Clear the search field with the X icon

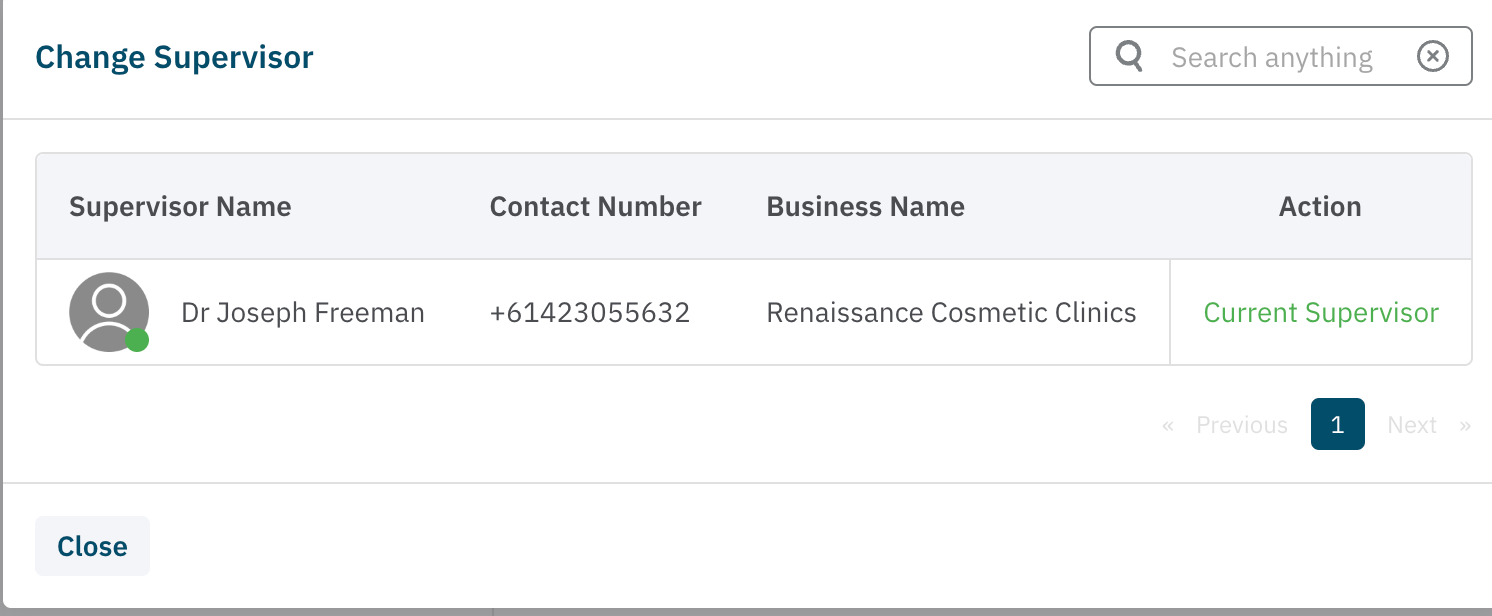[x=1433, y=56]
